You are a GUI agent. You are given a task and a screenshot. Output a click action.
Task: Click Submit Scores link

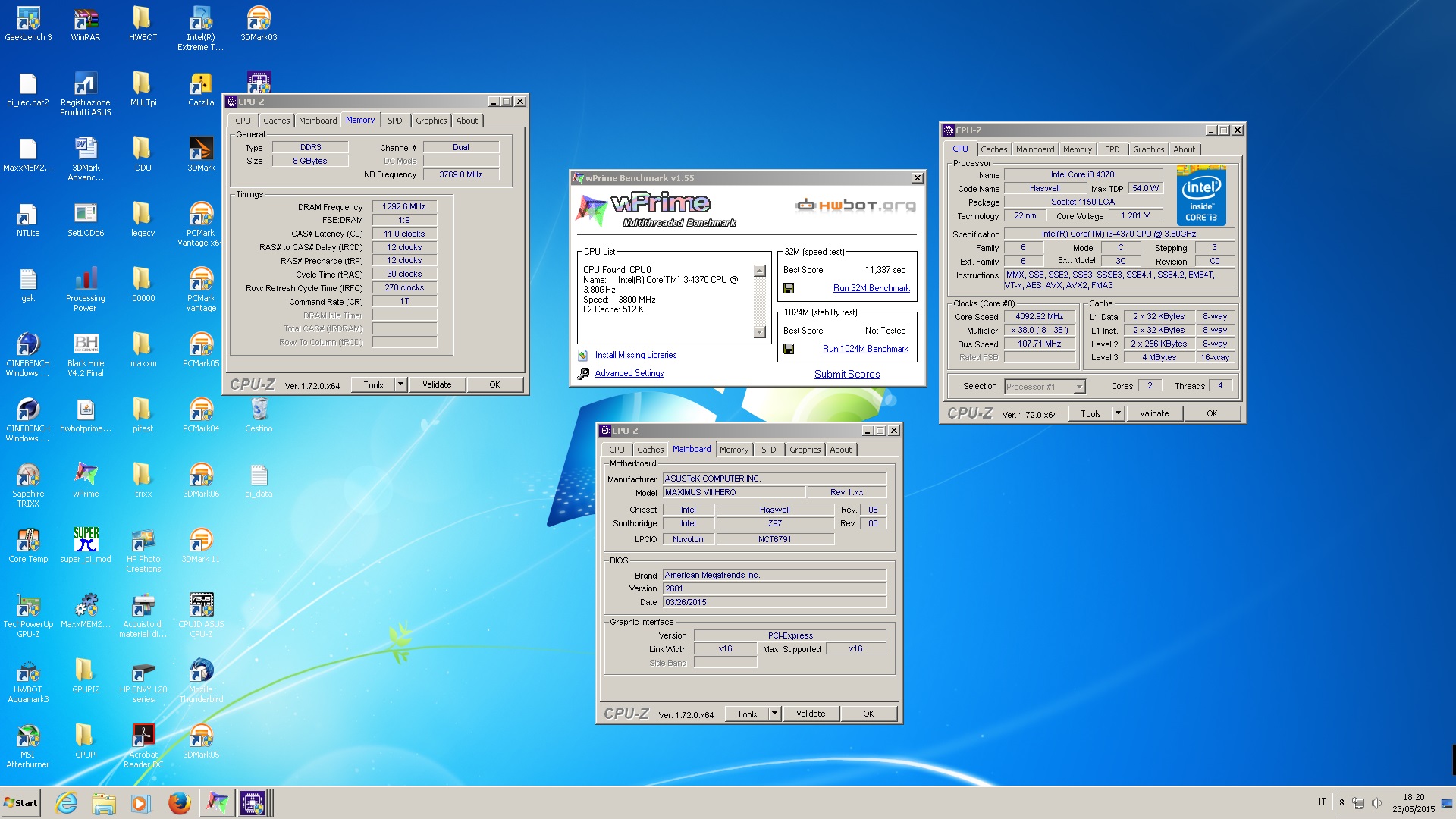click(847, 374)
